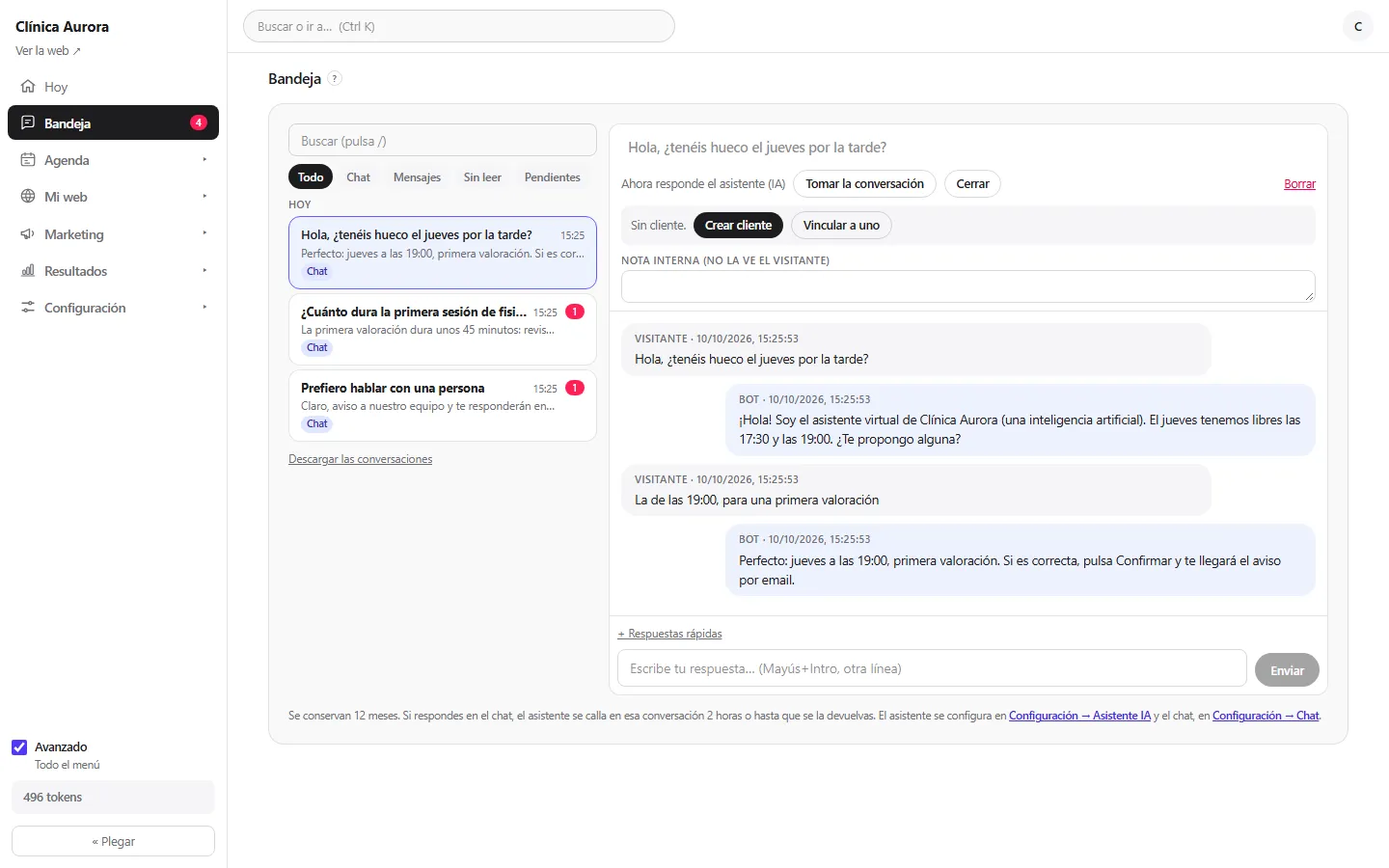Viewport: 1389px width, 868px height.
Task: Click the Enviar send button
Action: tap(1287, 670)
